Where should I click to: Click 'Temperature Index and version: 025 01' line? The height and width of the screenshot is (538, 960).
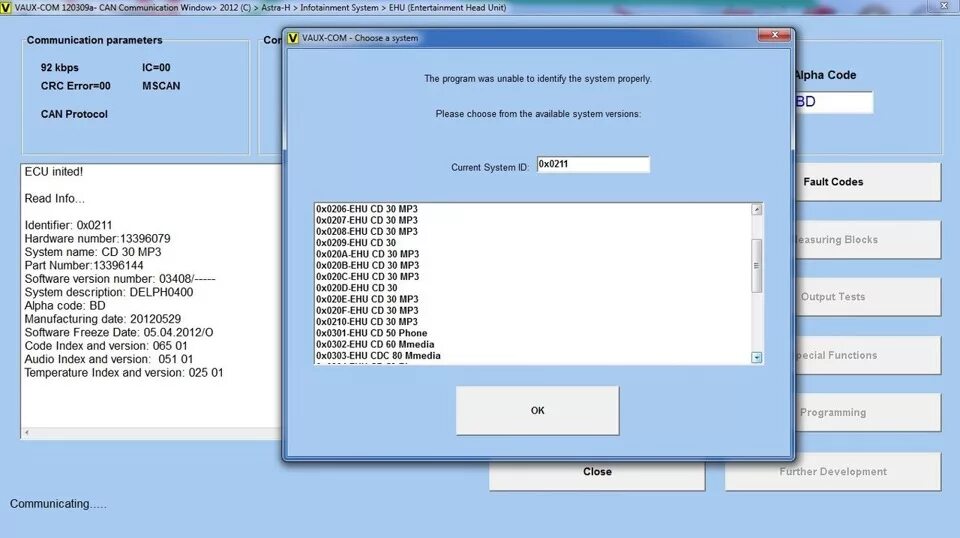(x=124, y=373)
